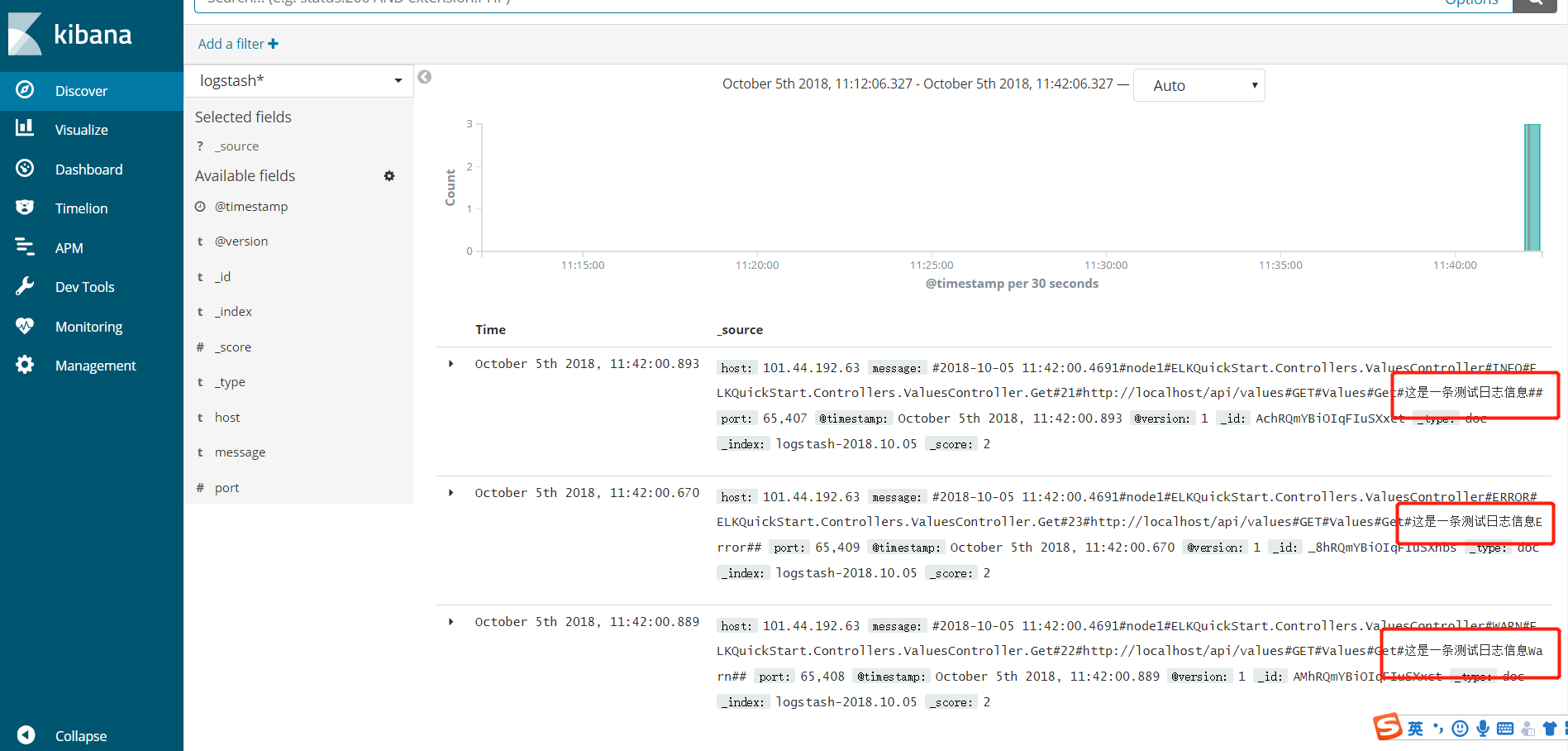Click the histogram bar near 11:42

pos(1532,187)
